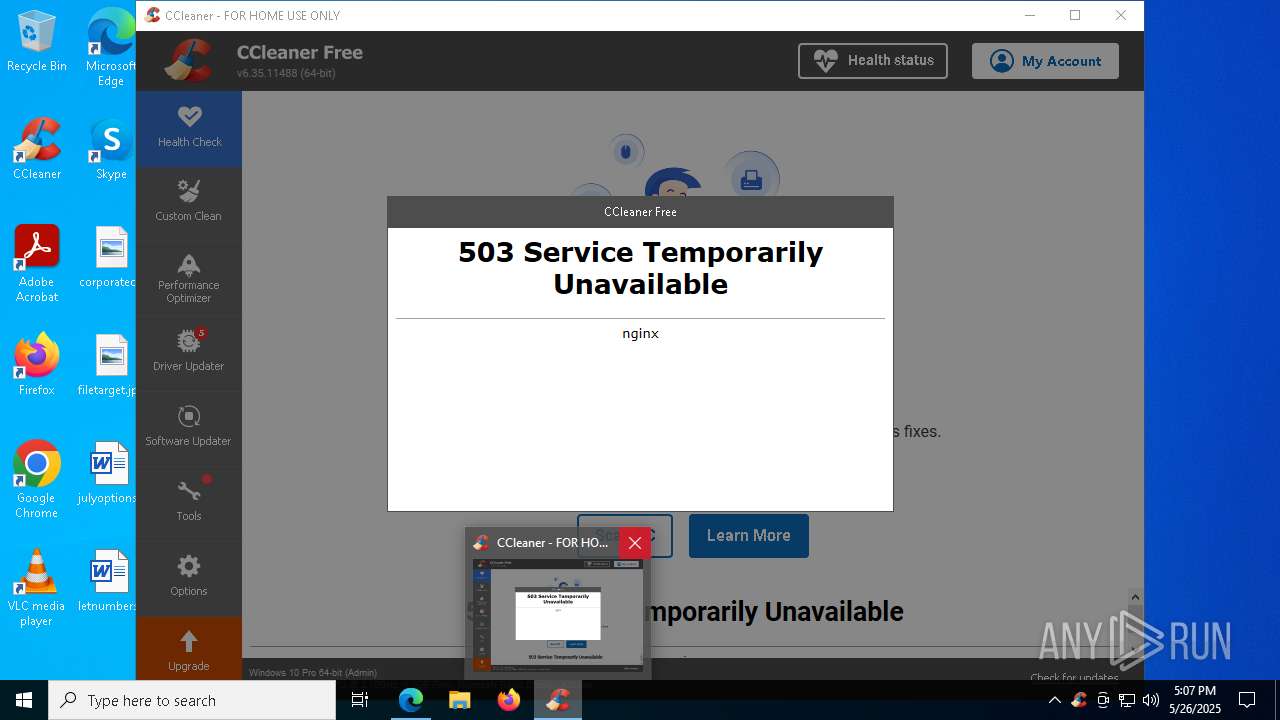Open File Explorer from the taskbar
This screenshot has height=720, width=1280.
coord(459,700)
